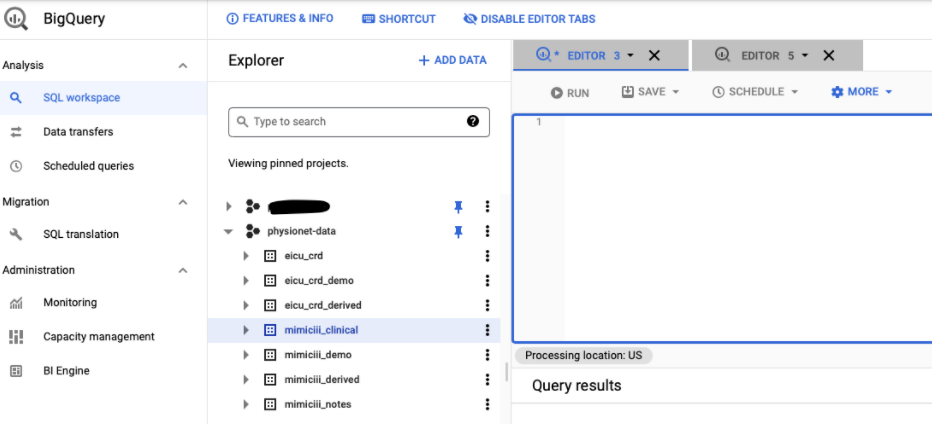The height and width of the screenshot is (424, 932).
Task: Click the search help question mark icon
Action: coord(473,121)
